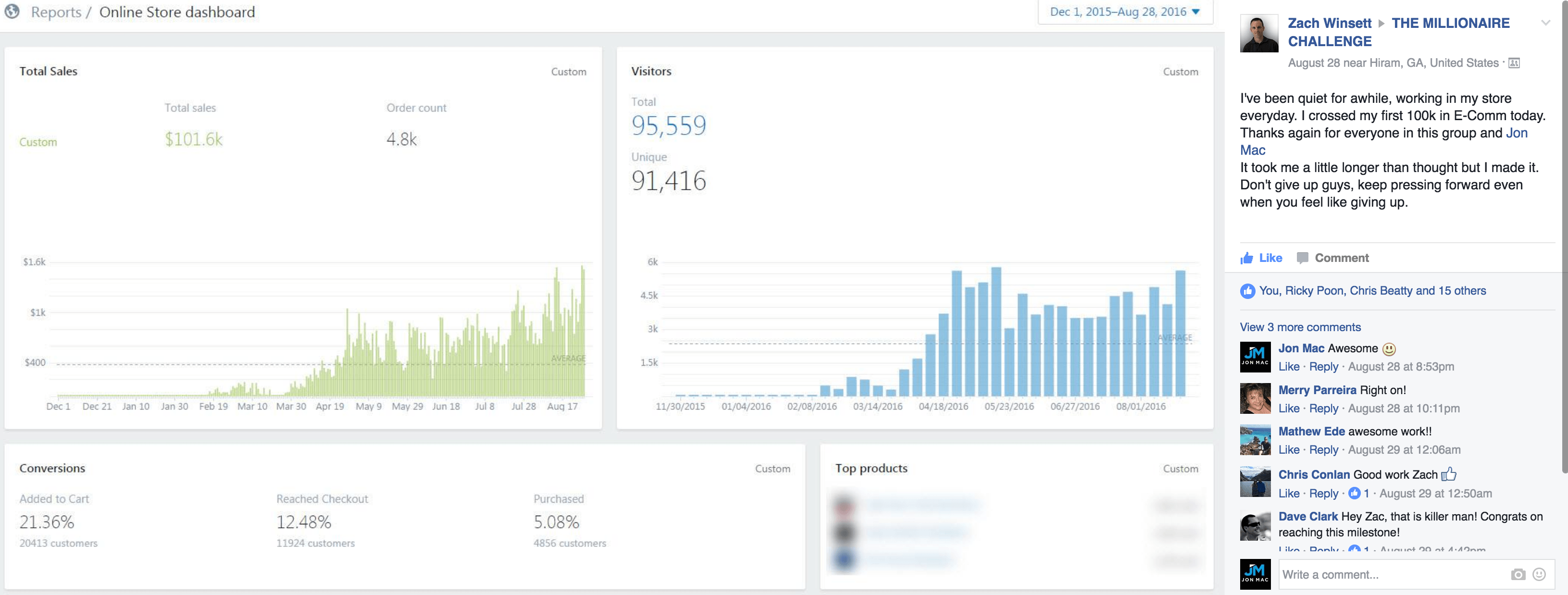
Task: Click the like count icon on Chris Conlan's comment
Action: coord(1355,494)
